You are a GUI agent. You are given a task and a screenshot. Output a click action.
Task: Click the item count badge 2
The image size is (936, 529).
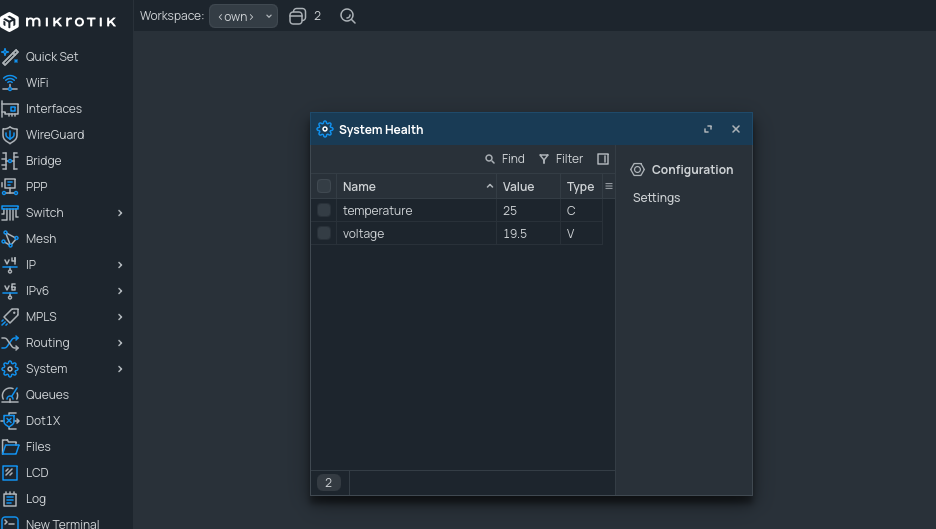tap(328, 482)
